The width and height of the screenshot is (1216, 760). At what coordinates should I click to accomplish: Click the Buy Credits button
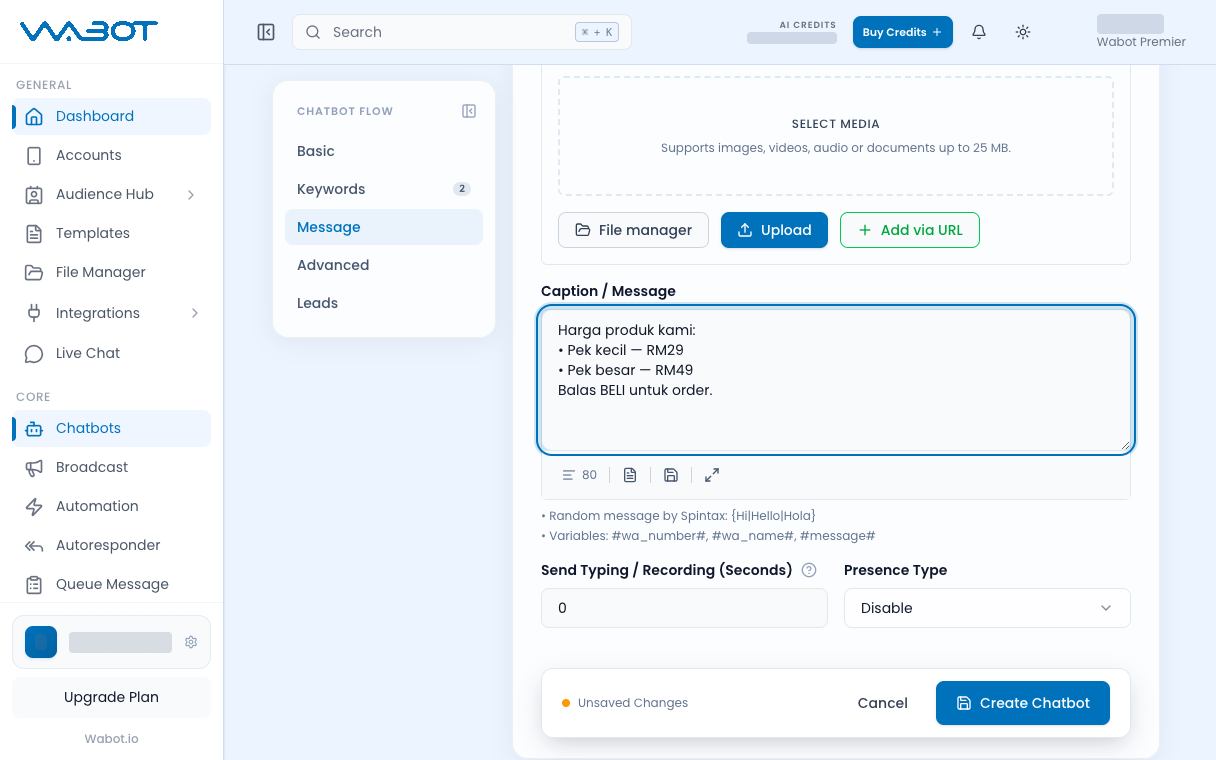(903, 32)
